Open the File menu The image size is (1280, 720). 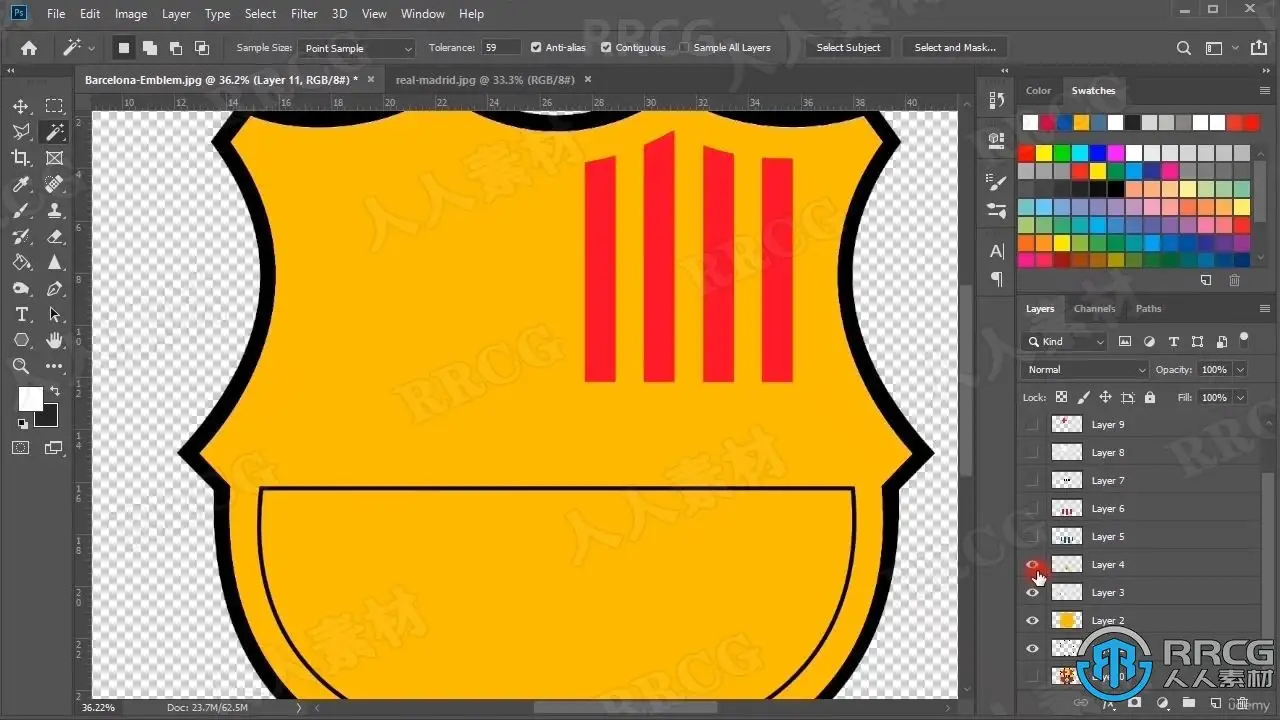[x=56, y=14]
